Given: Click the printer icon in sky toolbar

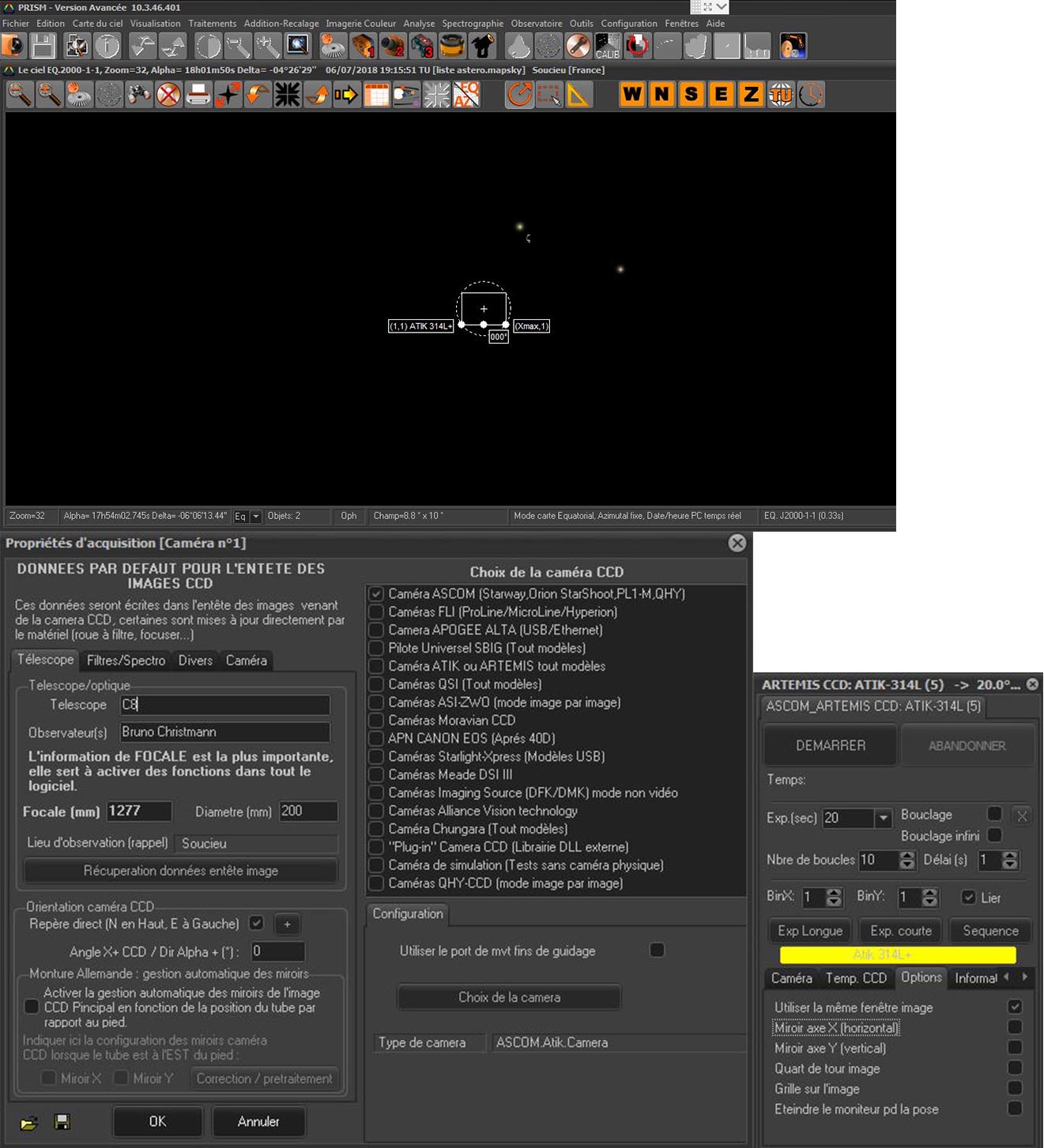Looking at the screenshot, I should [198, 95].
